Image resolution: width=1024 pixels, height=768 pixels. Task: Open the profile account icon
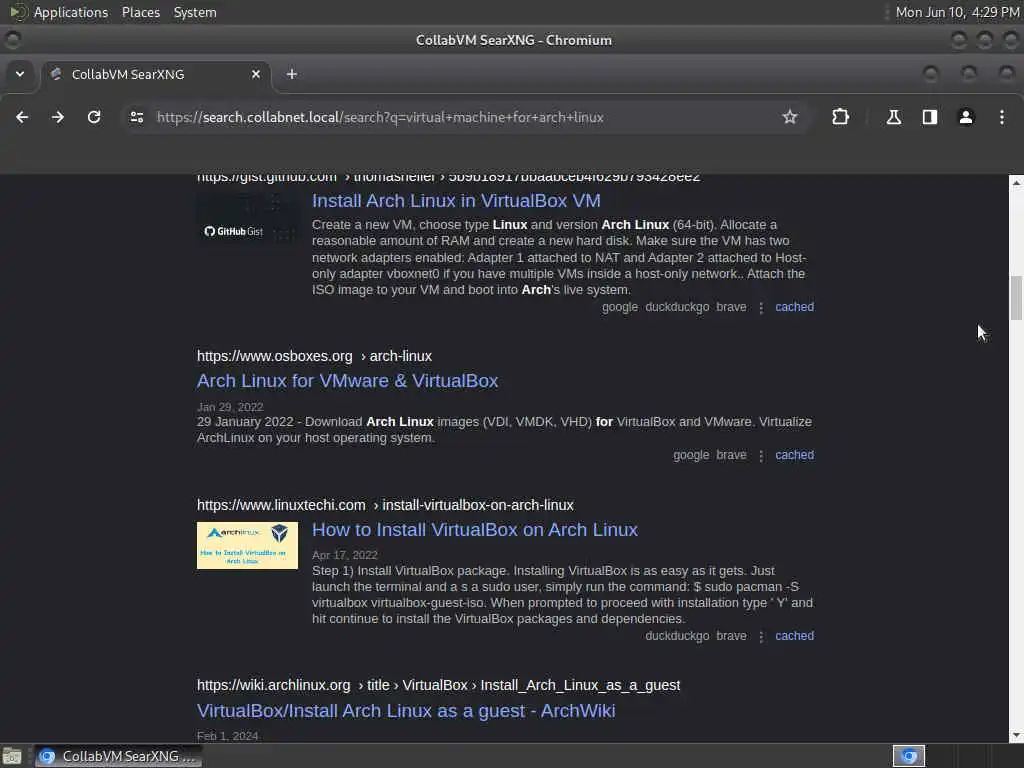[x=966, y=117]
